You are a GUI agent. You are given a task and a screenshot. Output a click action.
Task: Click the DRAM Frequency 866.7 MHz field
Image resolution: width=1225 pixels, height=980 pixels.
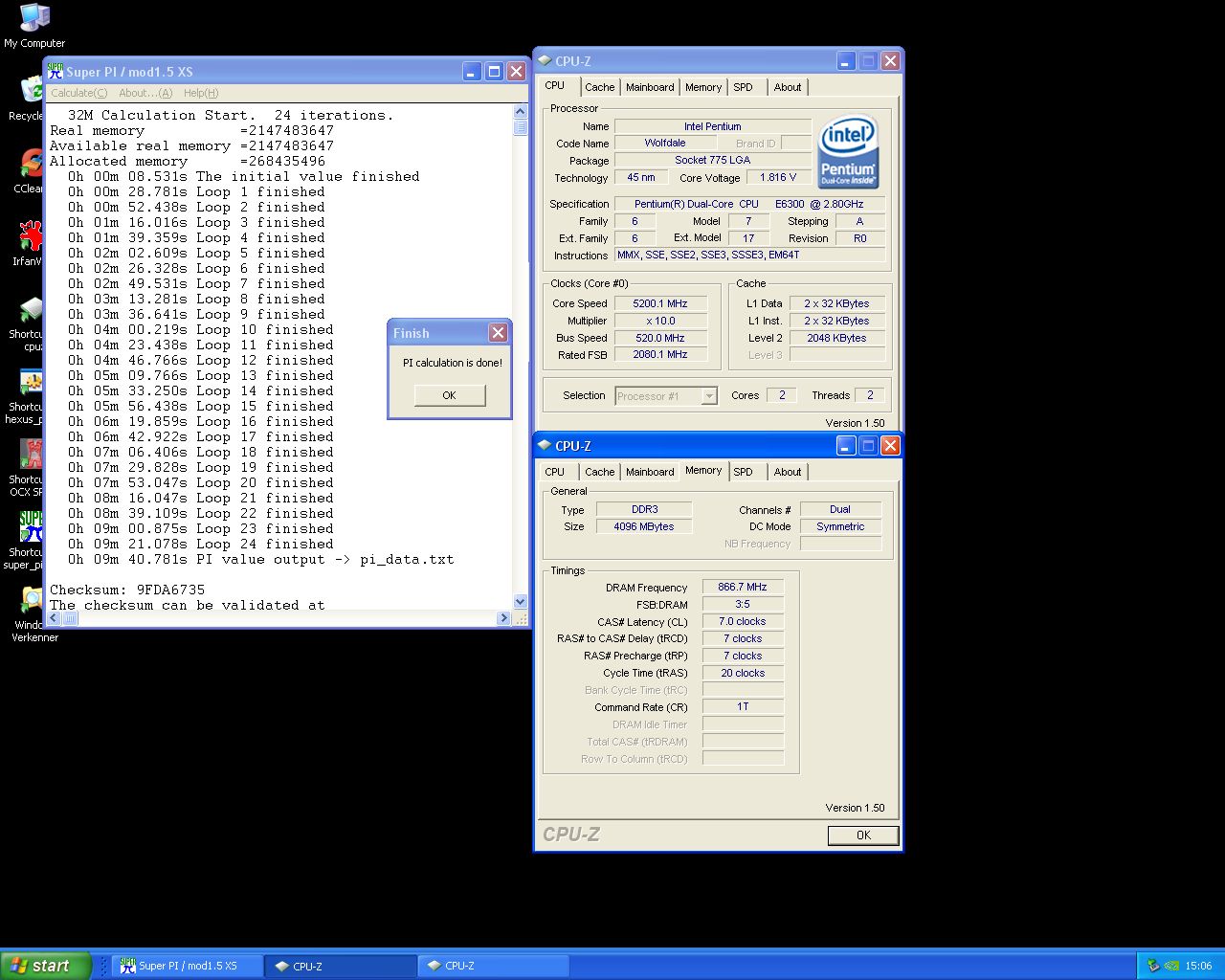pos(743,587)
